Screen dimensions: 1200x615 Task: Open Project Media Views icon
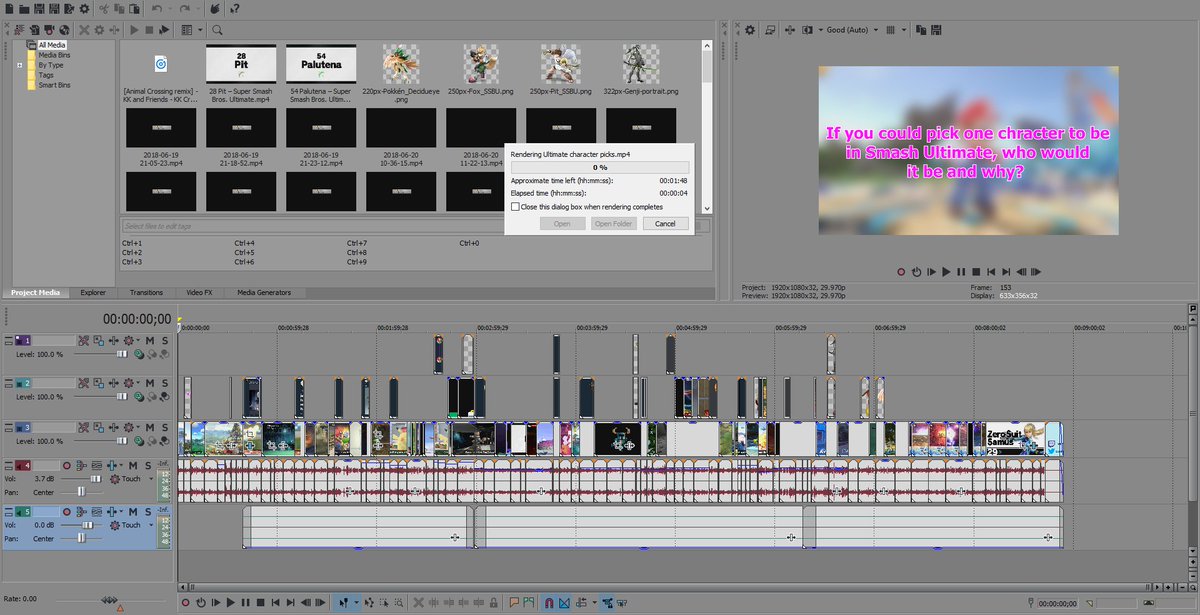click(187, 30)
